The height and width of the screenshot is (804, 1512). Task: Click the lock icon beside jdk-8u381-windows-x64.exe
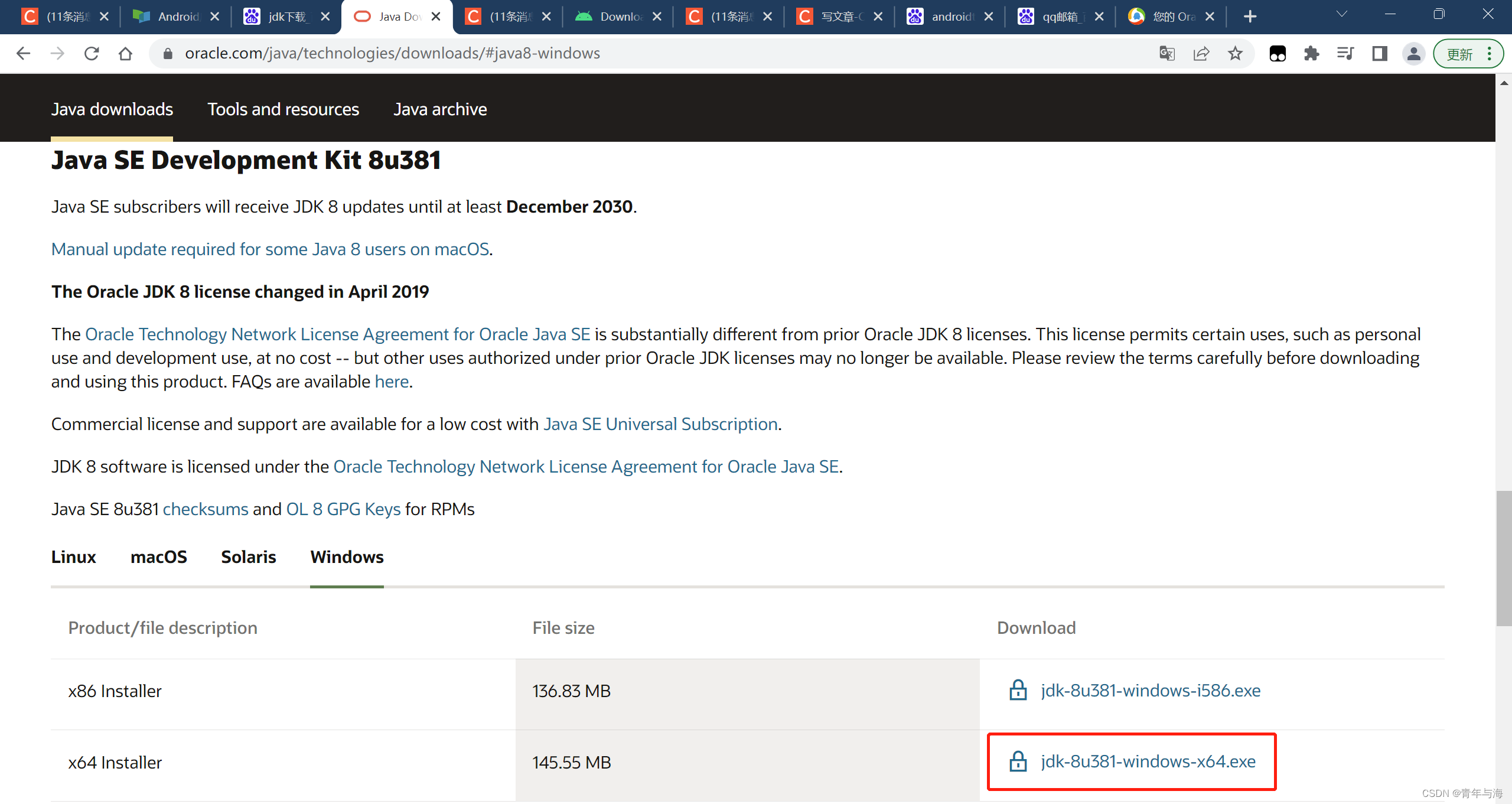point(1018,761)
